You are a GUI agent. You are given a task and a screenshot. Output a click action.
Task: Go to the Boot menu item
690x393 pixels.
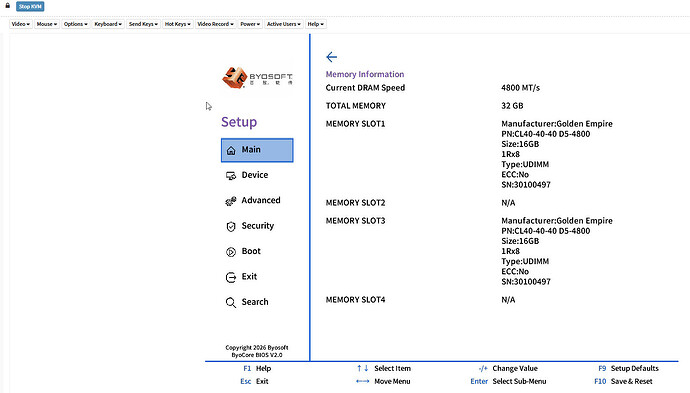(251, 251)
